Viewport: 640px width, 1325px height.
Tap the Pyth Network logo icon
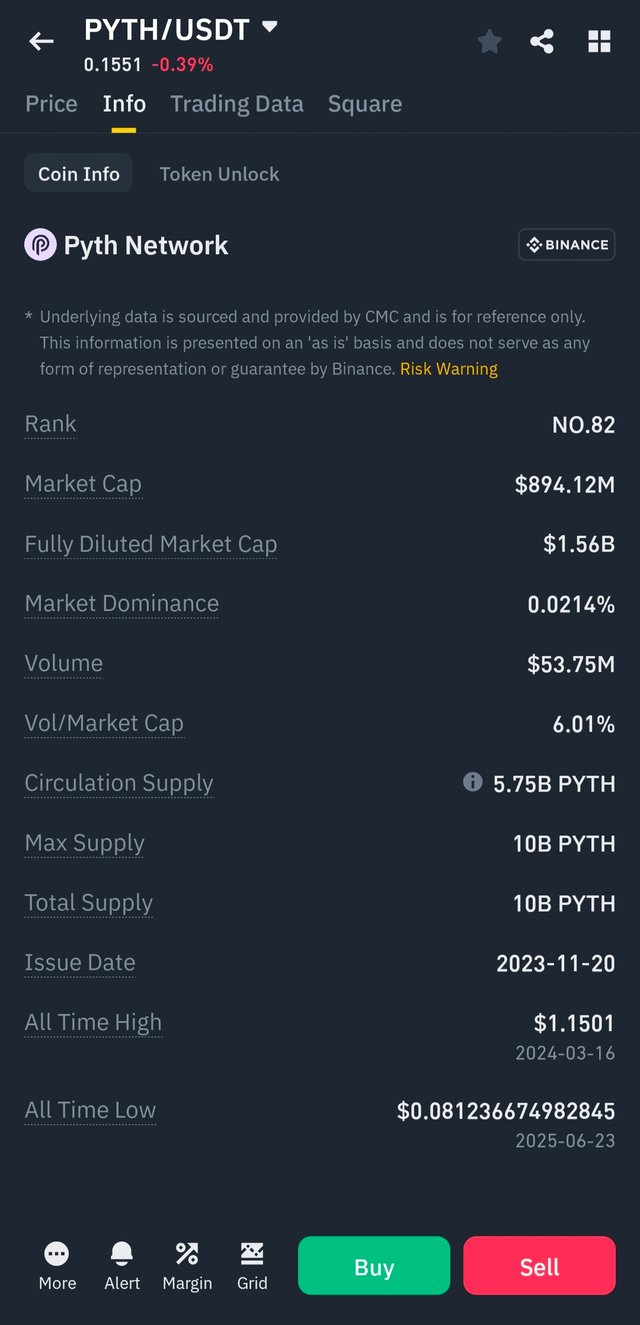pos(41,245)
